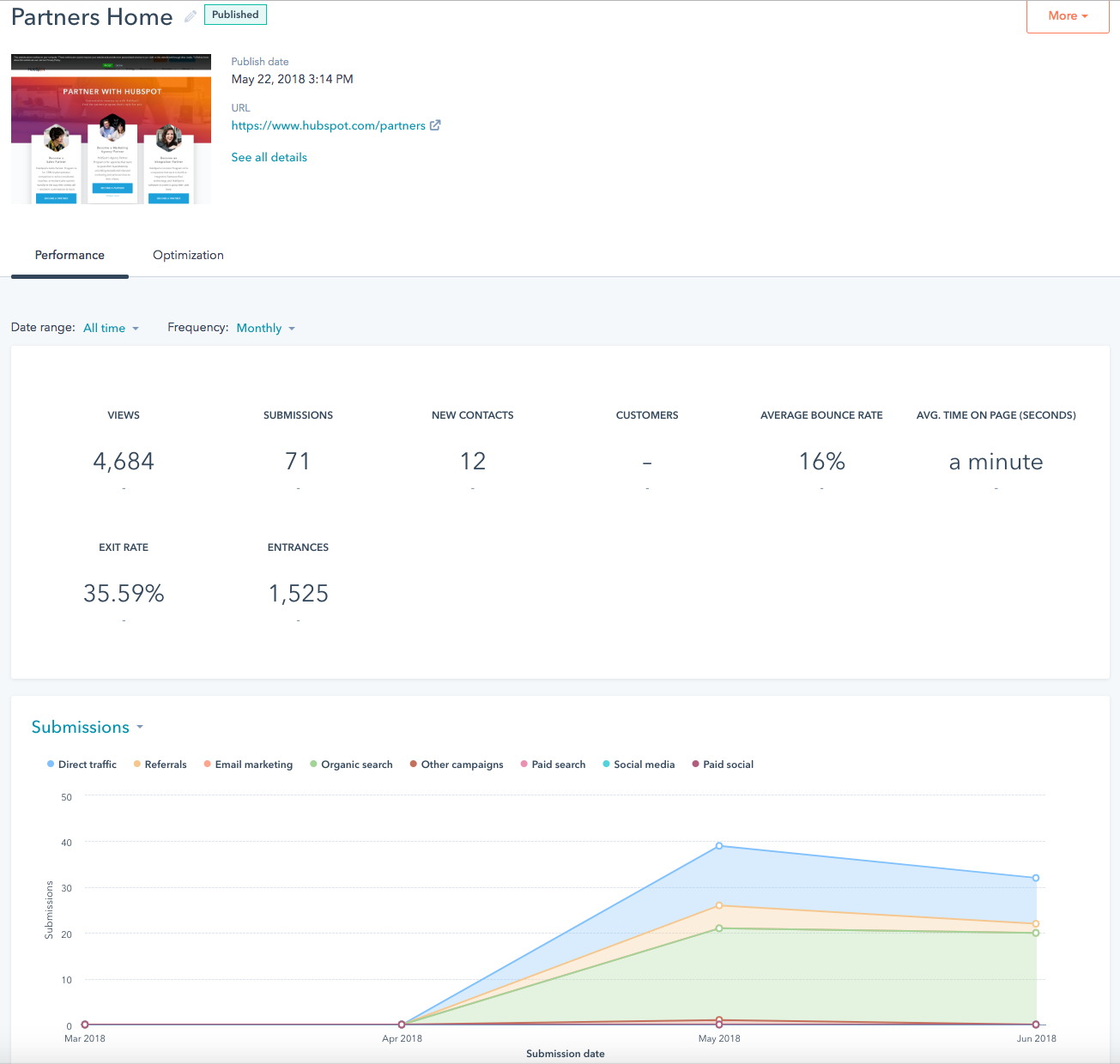1120x1064 pixels.
Task: Open the hubspot.com/partners URL link
Action: coord(328,125)
